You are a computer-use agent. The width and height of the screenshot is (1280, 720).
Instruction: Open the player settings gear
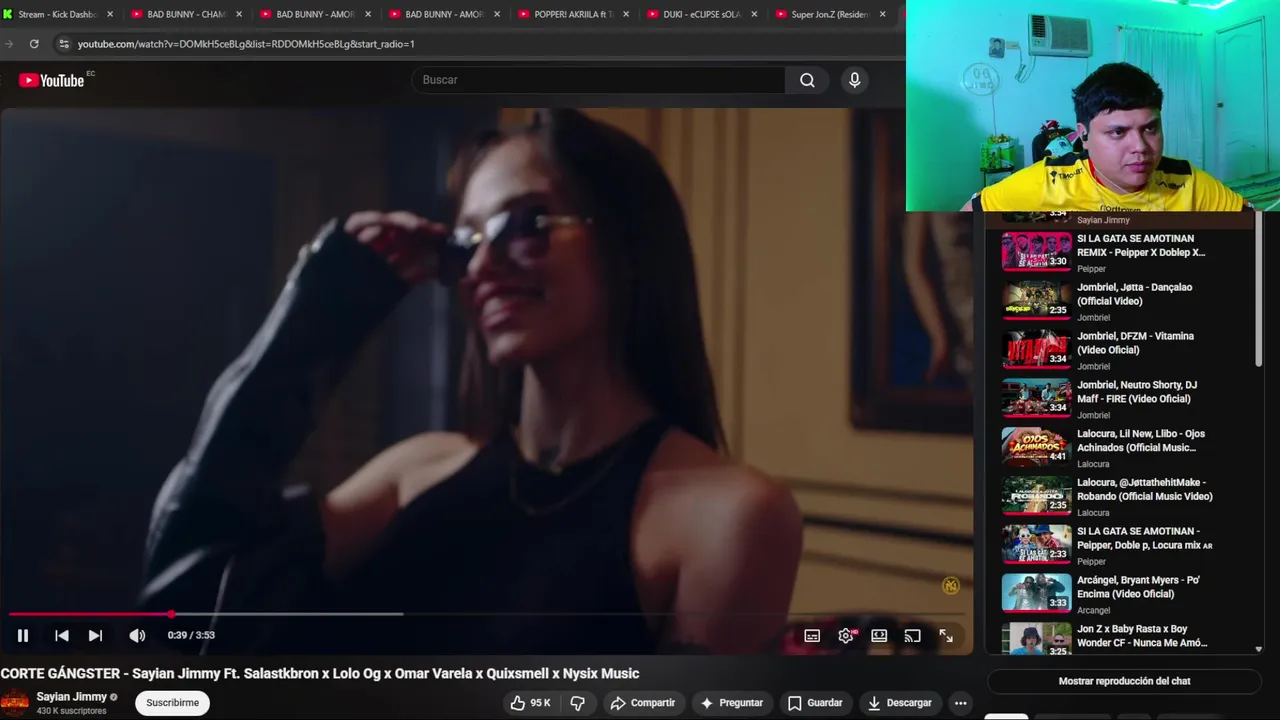coord(846,636)
